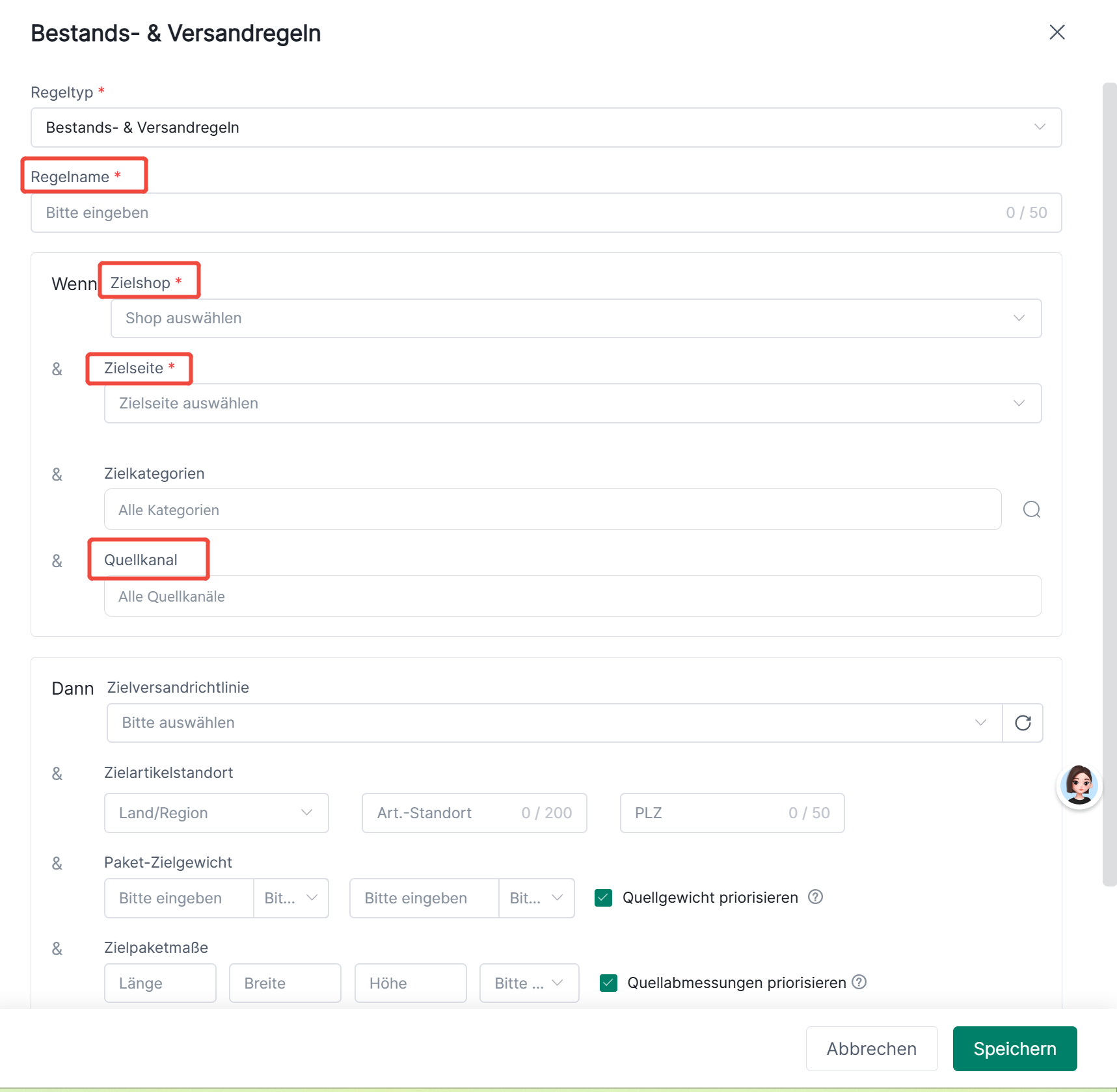1117x1092 pixels.
Task: Uncheck Quellabmessungen priorisieren checkbox
Action: (x=608, y=983)
